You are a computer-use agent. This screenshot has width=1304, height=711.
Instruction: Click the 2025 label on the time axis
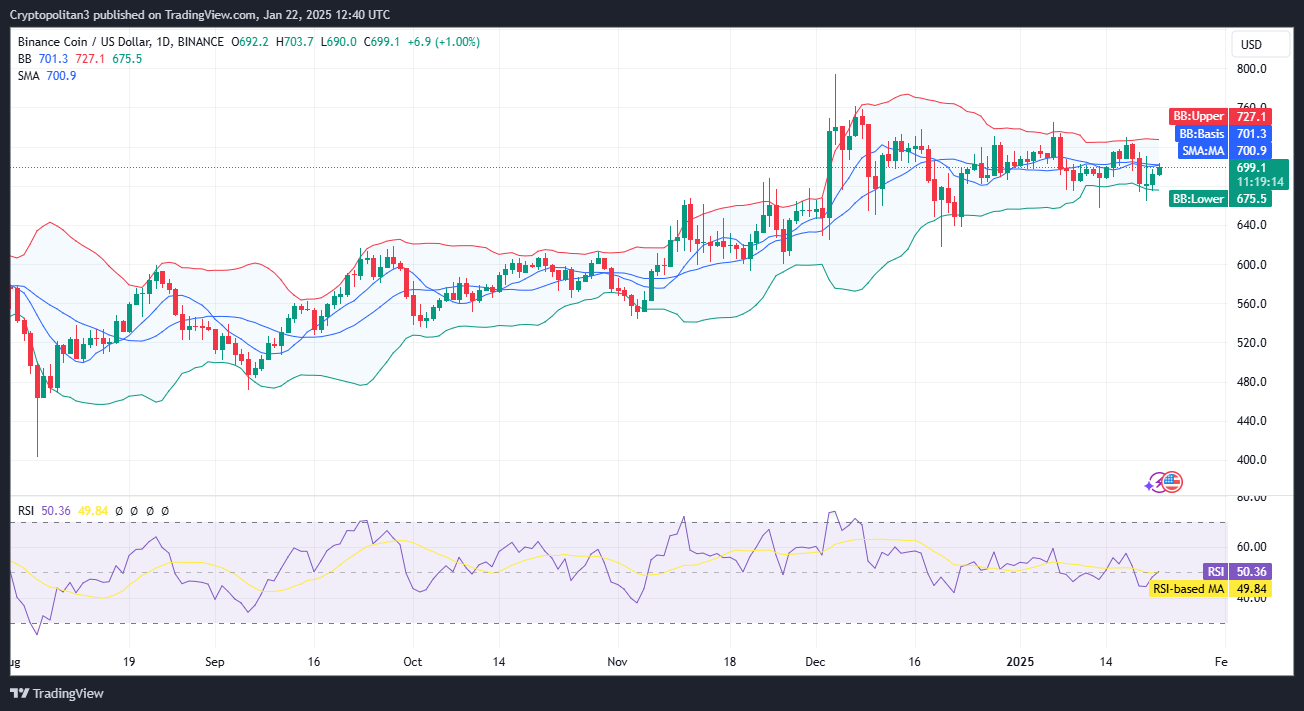click(1021, 661)
